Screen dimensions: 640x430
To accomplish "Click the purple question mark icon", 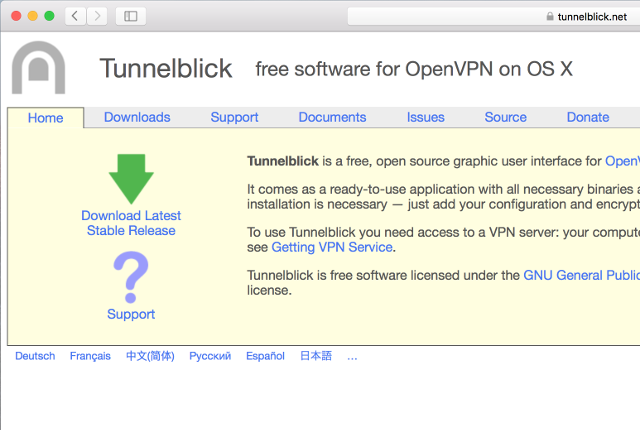I will (x=131, y=277).
